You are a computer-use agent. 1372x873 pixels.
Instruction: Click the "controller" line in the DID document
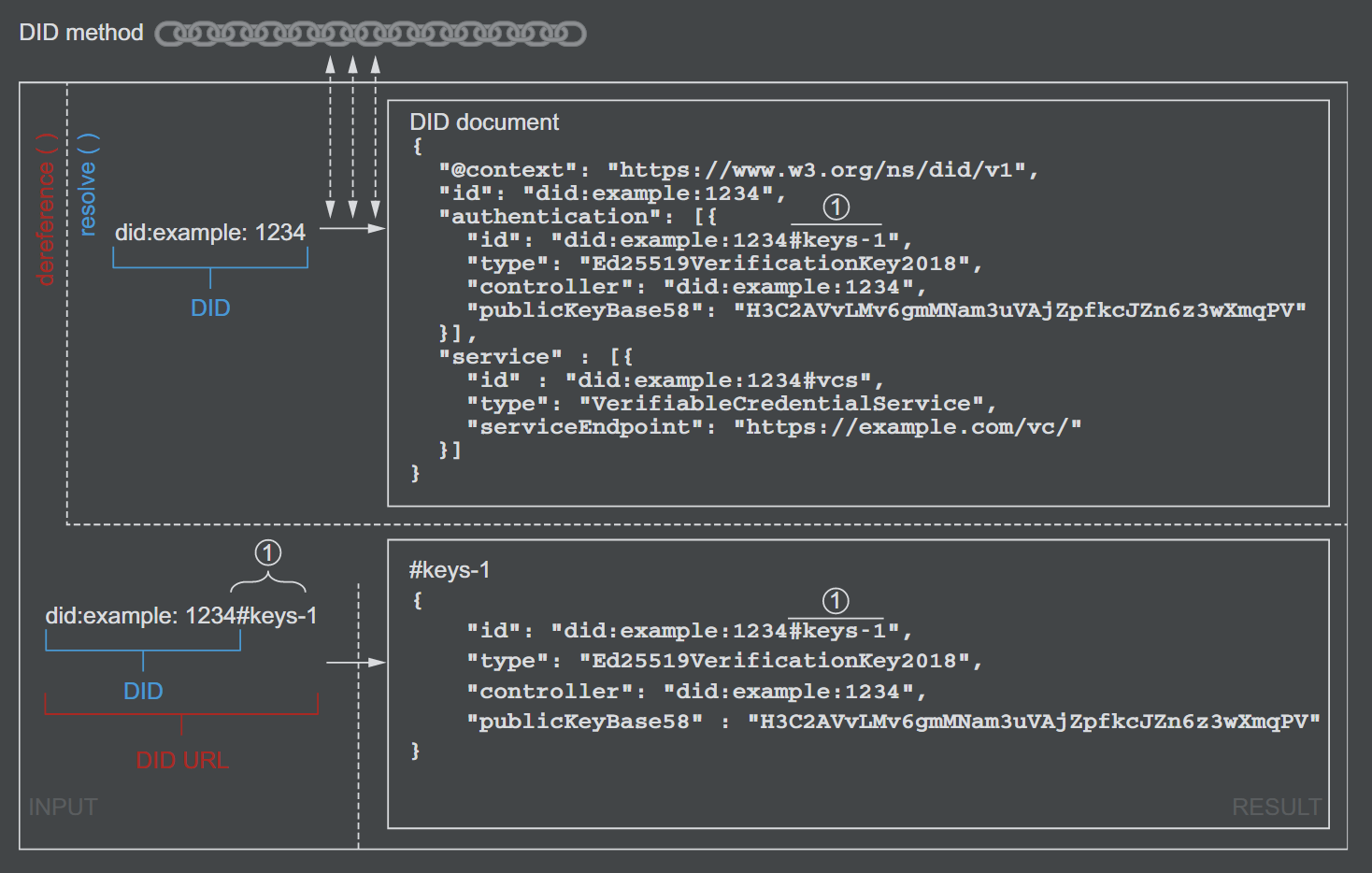[x=696, y=286]
